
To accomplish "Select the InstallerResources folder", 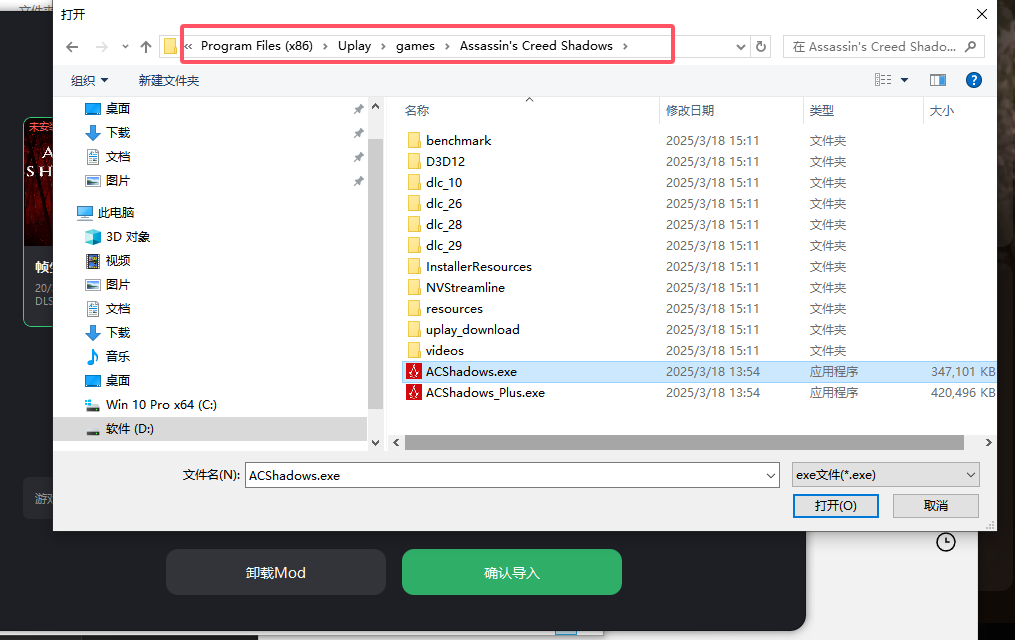I will (x=479, y=267).
